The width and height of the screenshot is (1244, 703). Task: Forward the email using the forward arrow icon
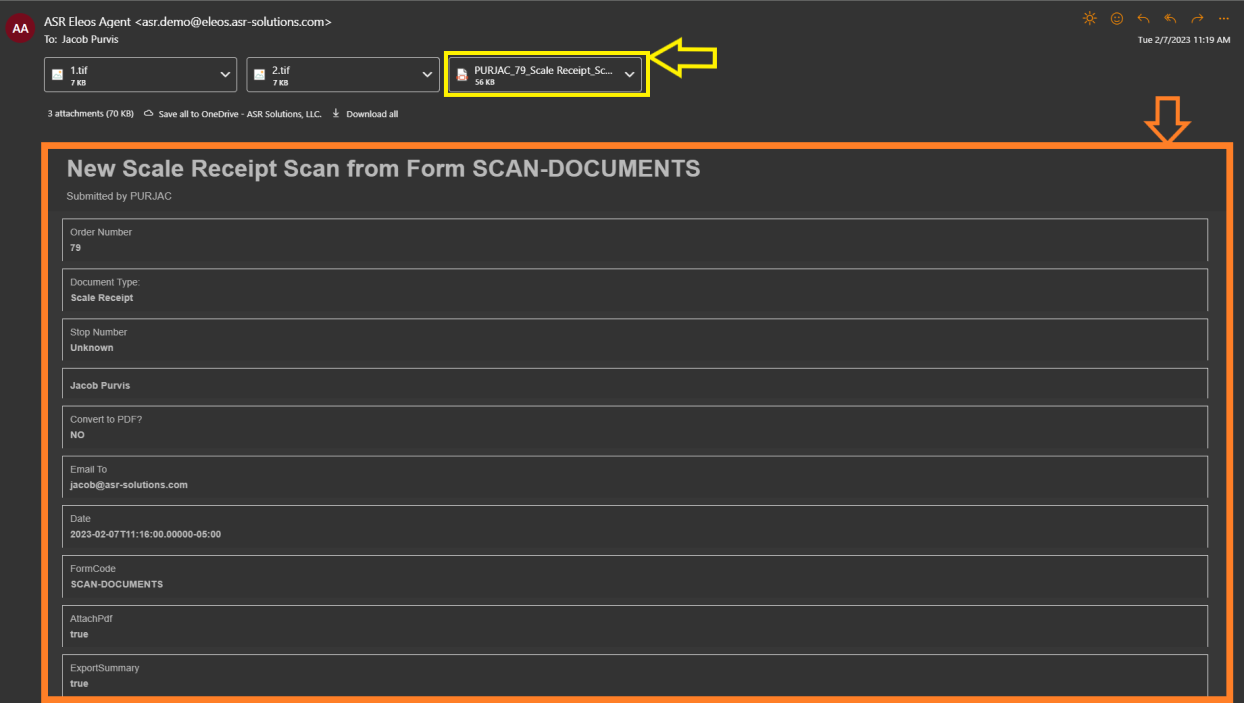tap(1197, 18)
